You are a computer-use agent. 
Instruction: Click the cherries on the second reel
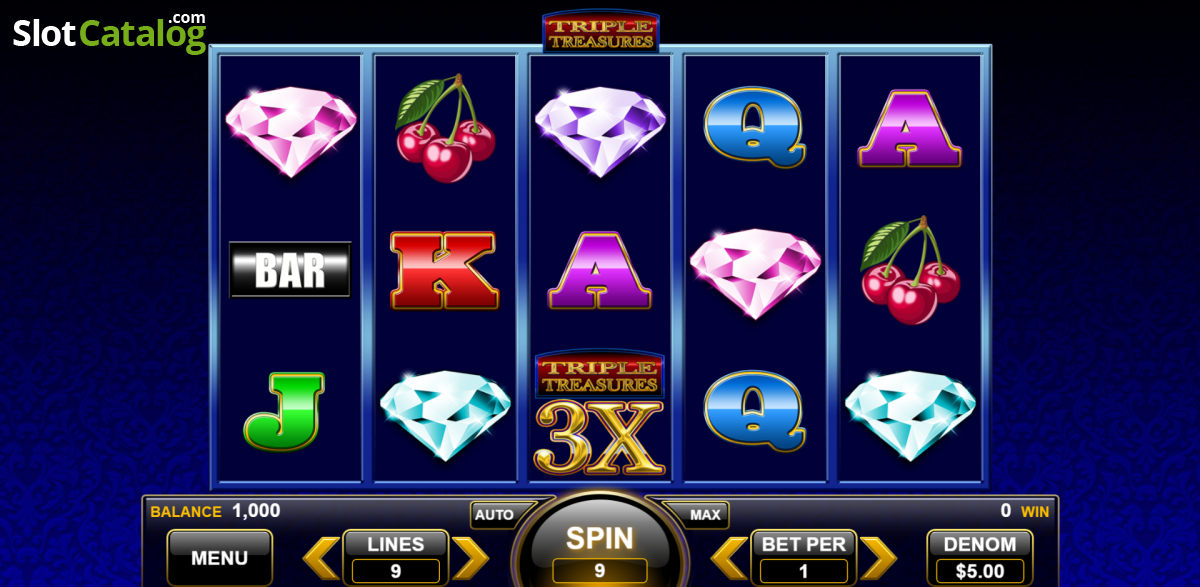445,127
